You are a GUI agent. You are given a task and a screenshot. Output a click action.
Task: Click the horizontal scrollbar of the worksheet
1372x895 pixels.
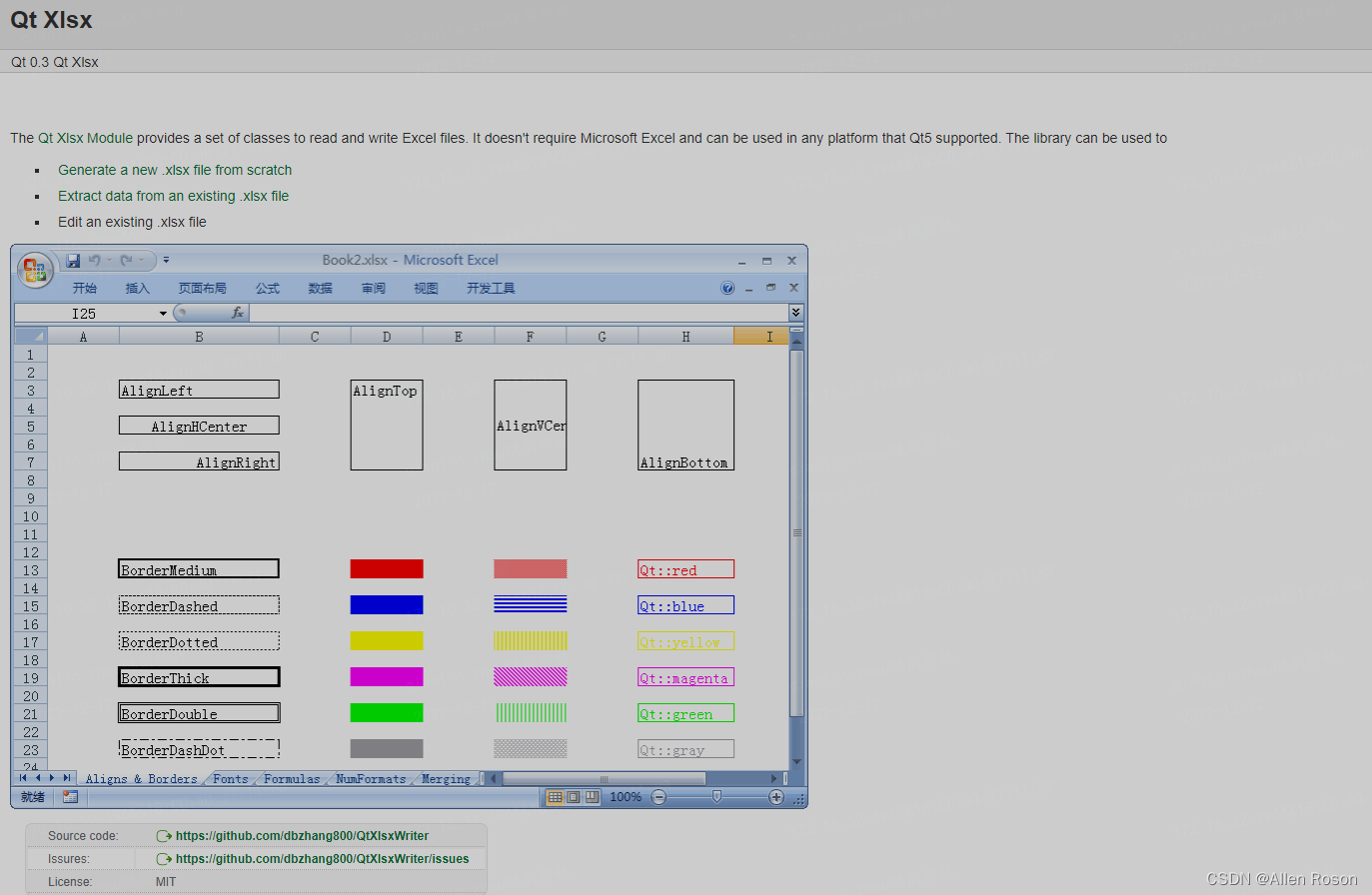pos(605,778)
